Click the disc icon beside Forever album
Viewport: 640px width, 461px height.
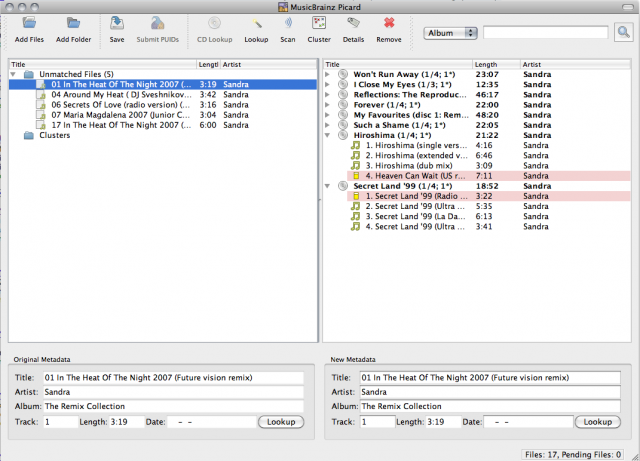point(343,105)
